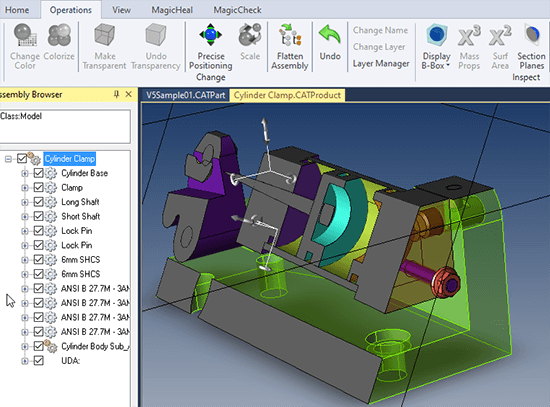Expand the Cylinder Base node

tap(25, 173)
